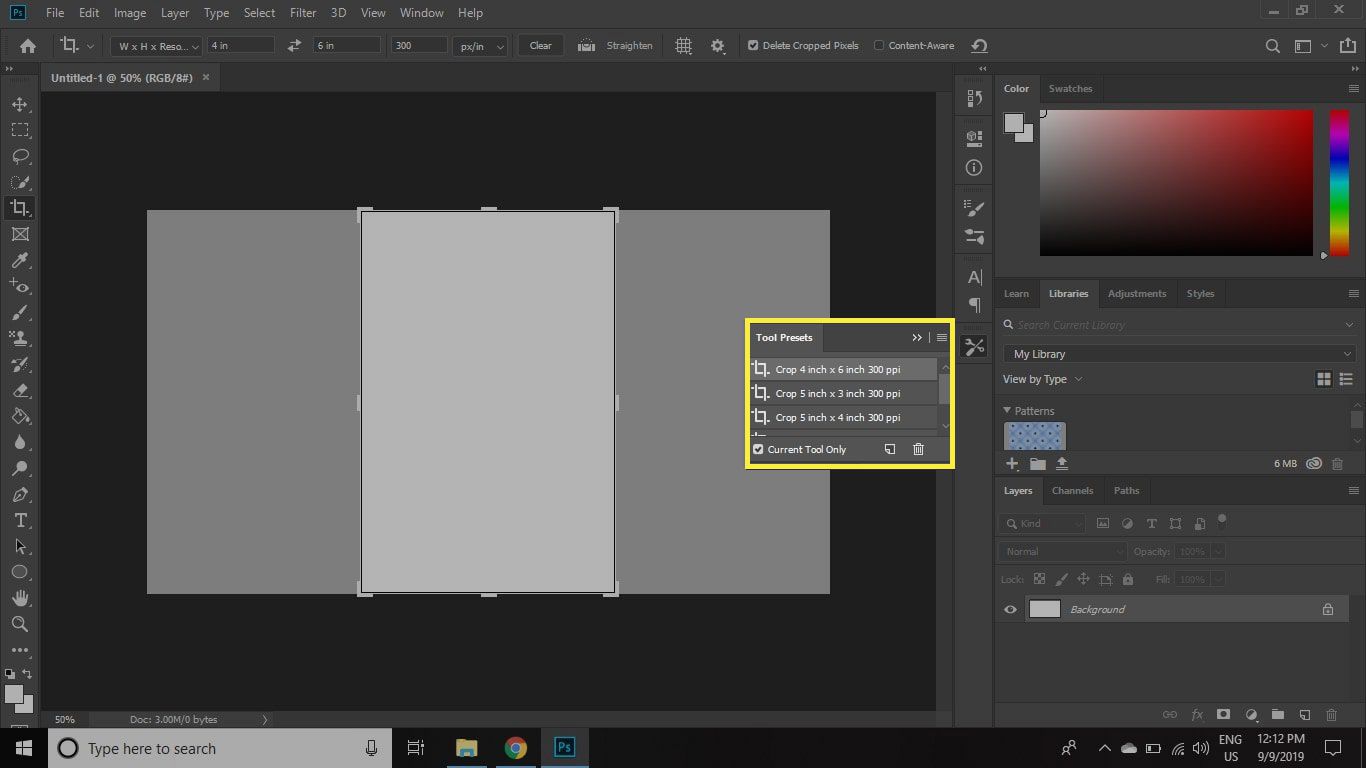Open crop tool preset picker arrow
The height and width of the screenshot is (768, 1366).
pos(91,46)
